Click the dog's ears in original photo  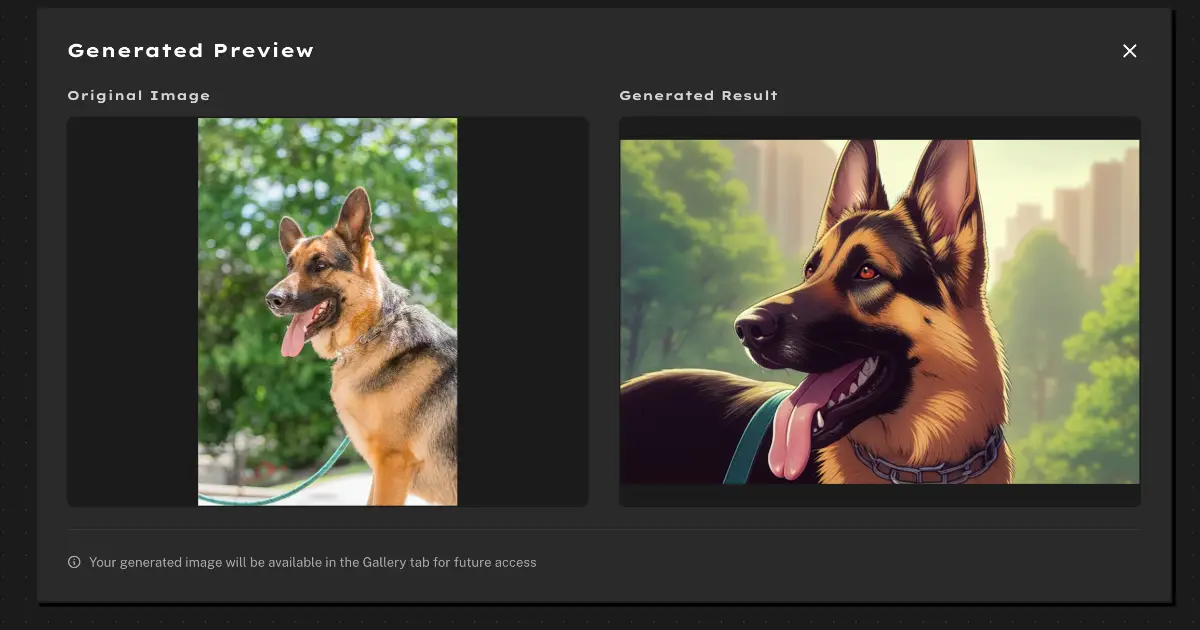pos(352,215)
